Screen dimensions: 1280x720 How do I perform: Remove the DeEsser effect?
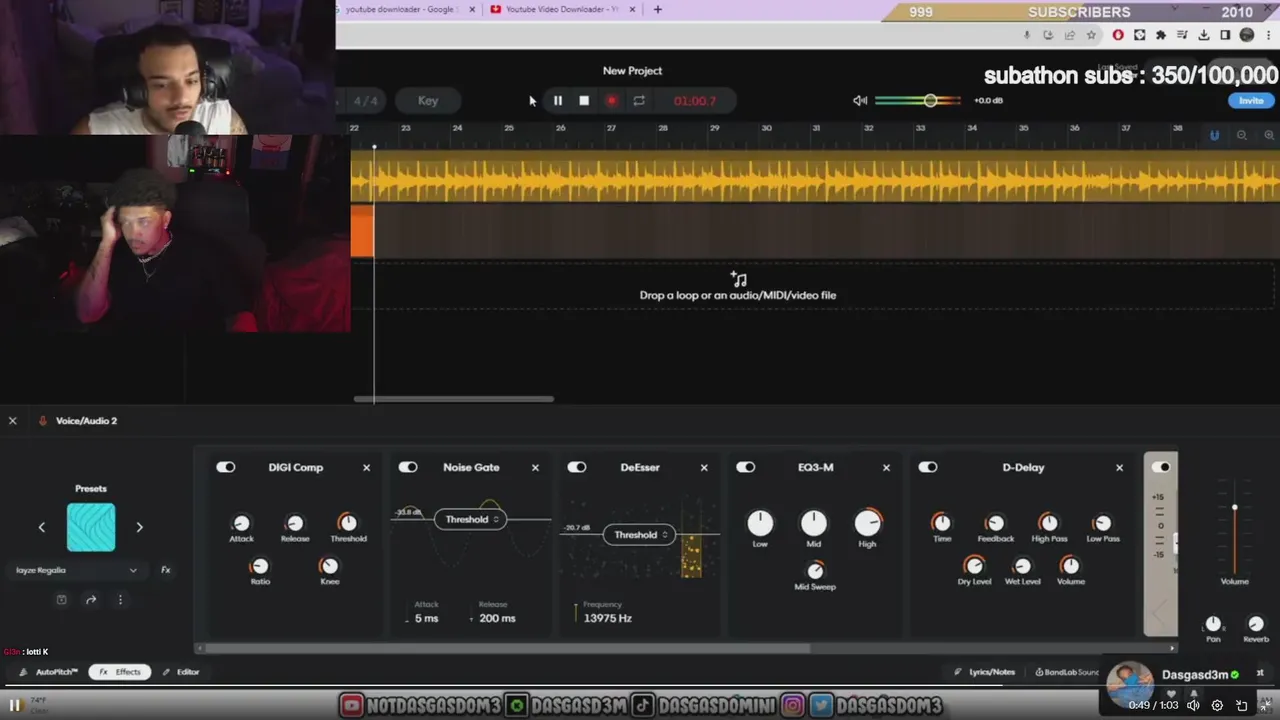[704, 467]
